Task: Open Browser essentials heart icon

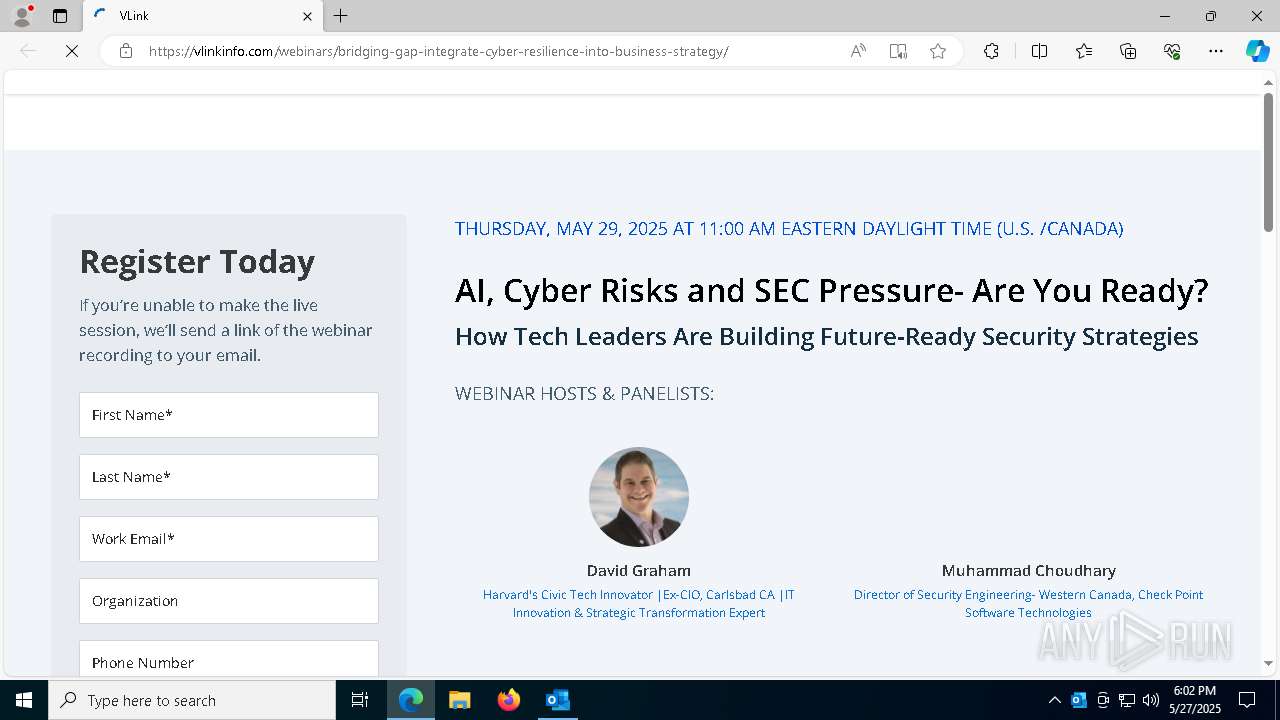Action: coord(1172,51)
